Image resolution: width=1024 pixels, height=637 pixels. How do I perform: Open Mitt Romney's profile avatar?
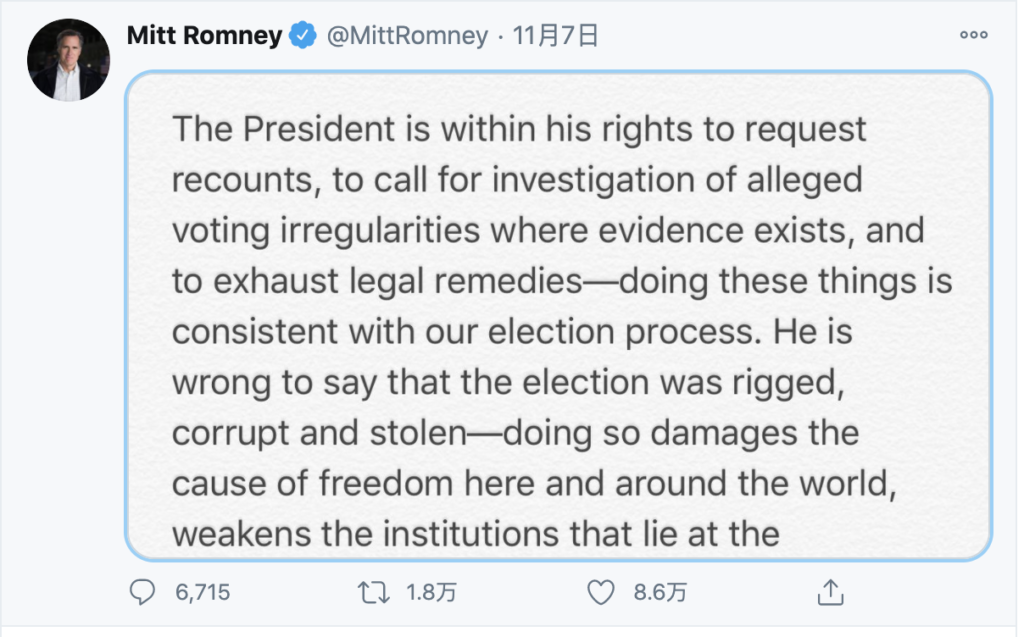67,60
